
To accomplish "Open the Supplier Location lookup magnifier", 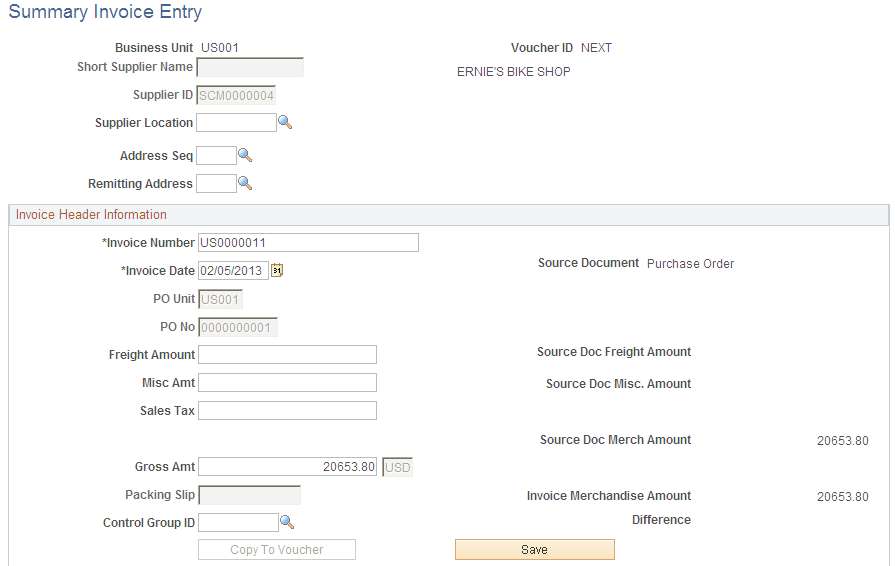I will 285,122.
